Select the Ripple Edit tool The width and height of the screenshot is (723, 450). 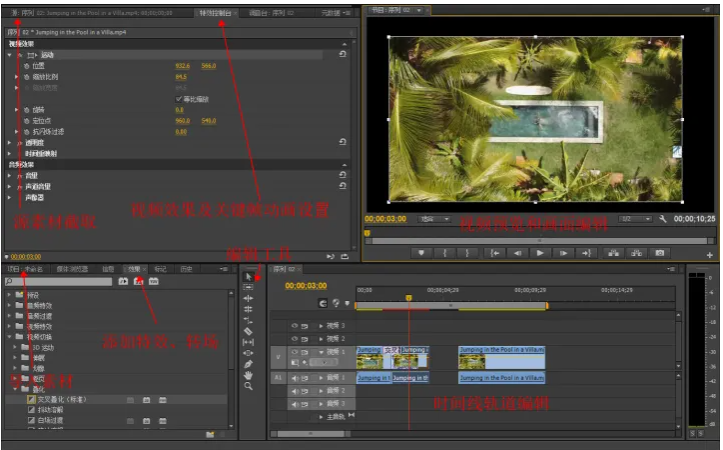tap(248, 298)
